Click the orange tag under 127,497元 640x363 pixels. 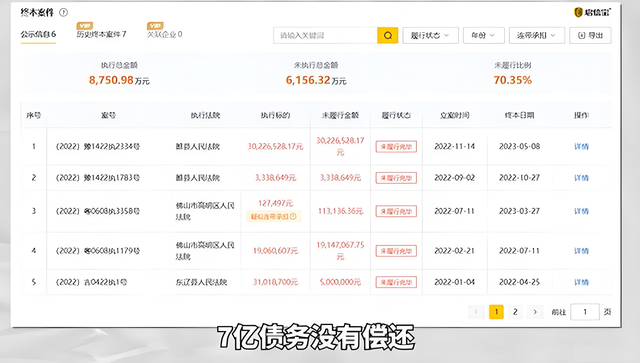coord(273,216)
